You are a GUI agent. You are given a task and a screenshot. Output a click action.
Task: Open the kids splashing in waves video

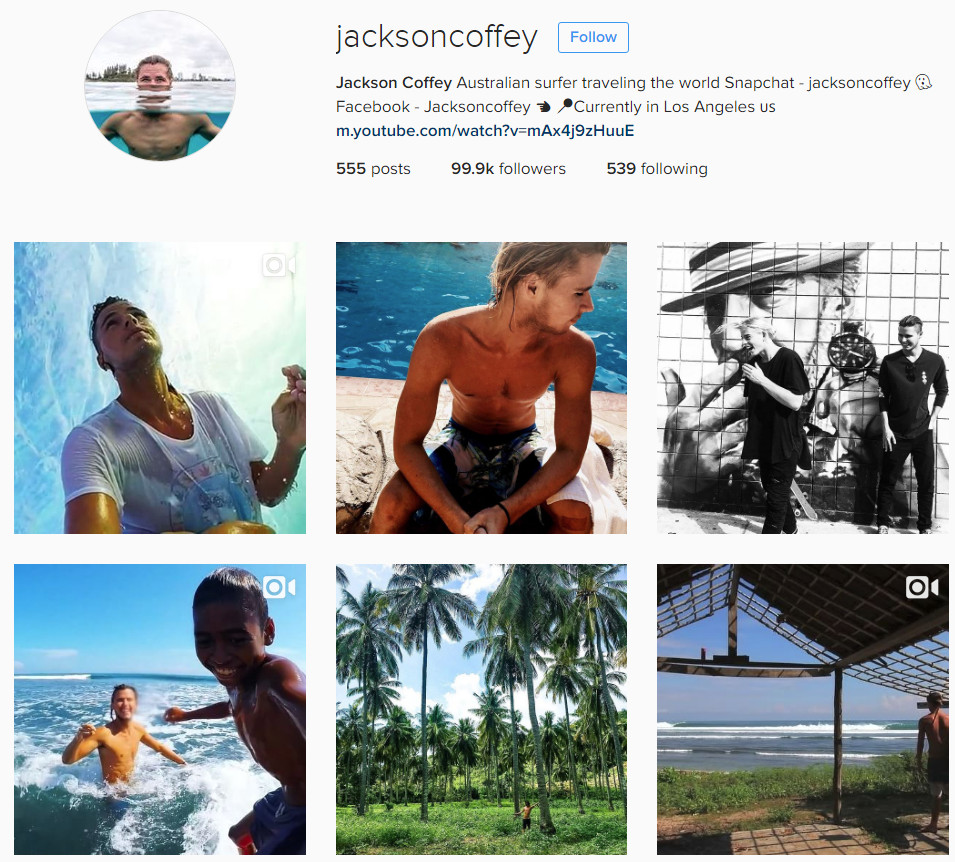(x=160, y=710)
